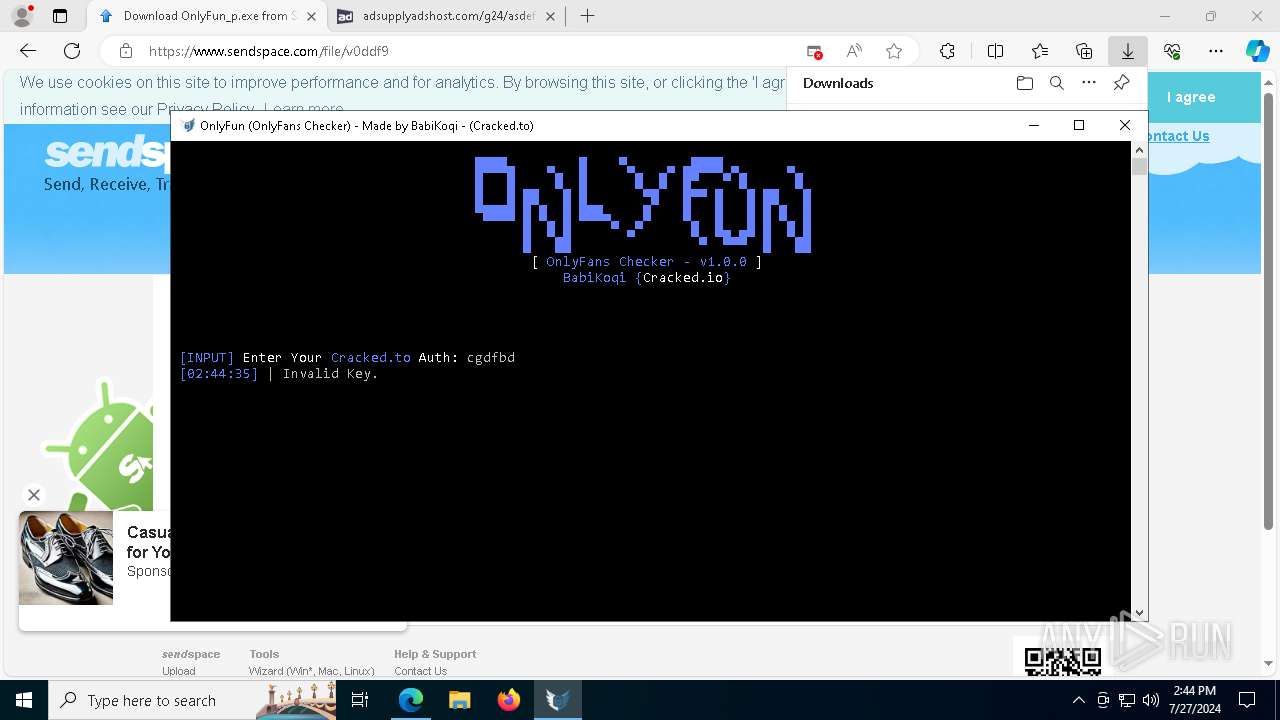
Task: Search downloads in Downloads panel
Action: [1056, 83]
